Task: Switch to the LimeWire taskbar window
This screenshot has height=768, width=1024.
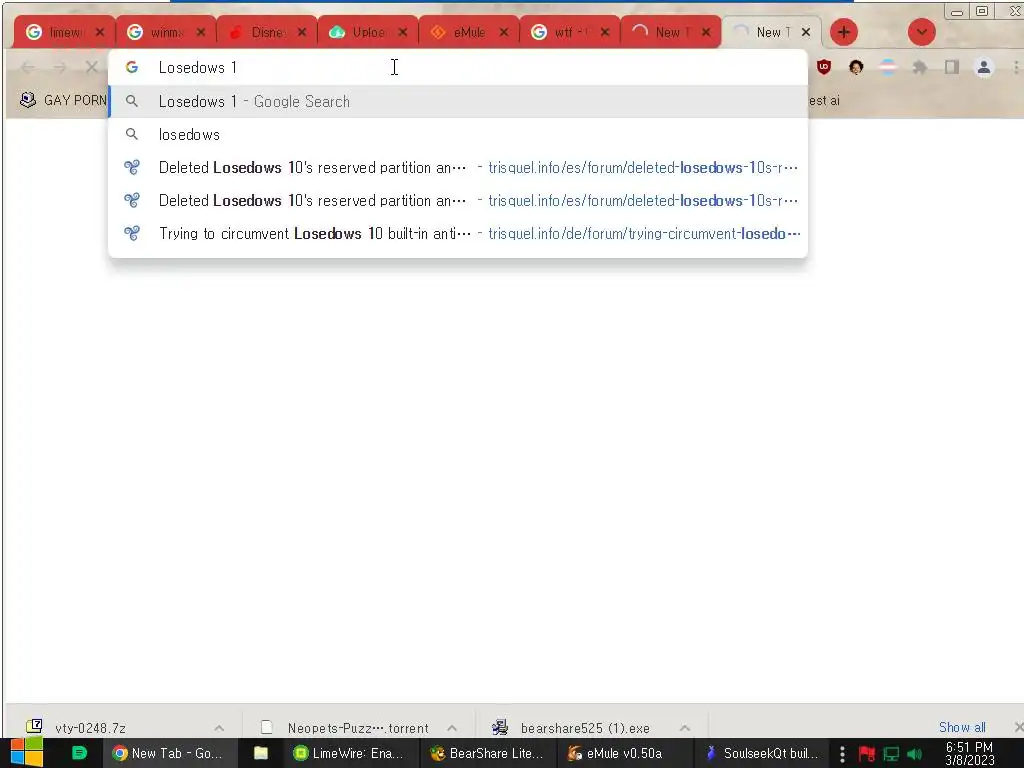Action: (349, 753)
